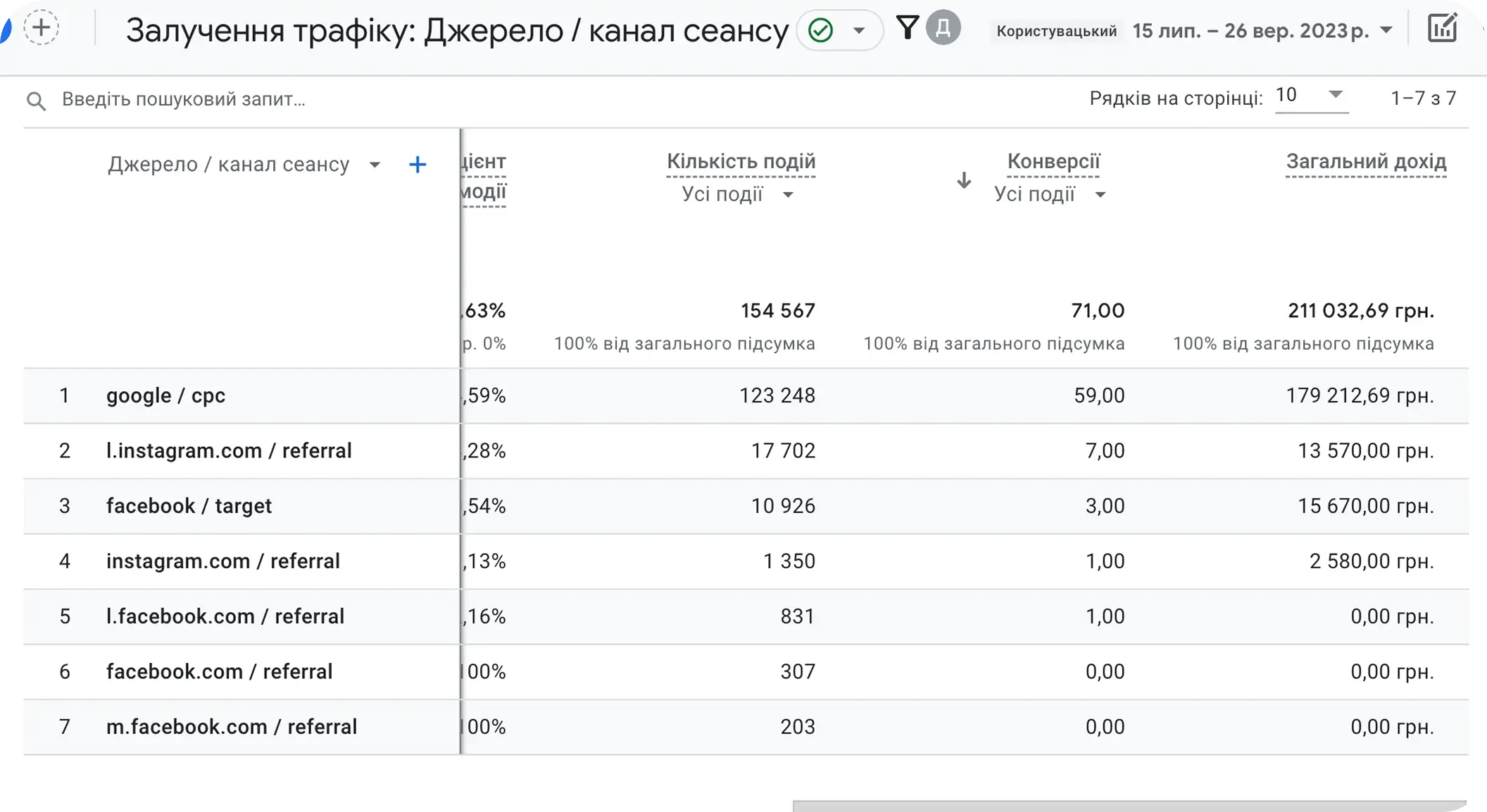The width and height of the screenshot is (1487, 812).
Task: Click revenue 15 670,00 грн.
Action: [1366, 506]
